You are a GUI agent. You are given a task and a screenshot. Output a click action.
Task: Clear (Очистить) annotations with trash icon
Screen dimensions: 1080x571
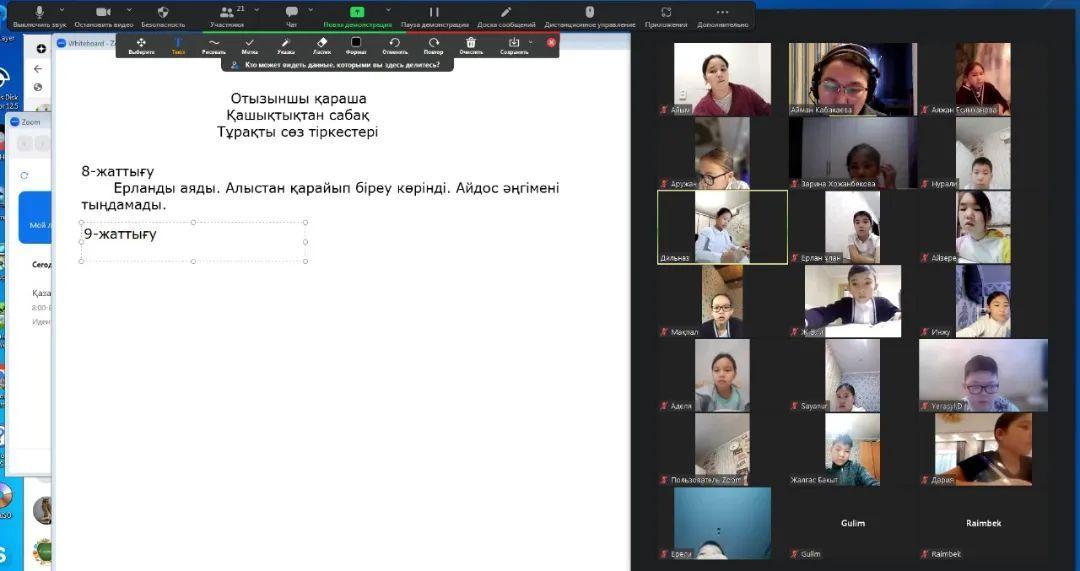pos(471,45)
